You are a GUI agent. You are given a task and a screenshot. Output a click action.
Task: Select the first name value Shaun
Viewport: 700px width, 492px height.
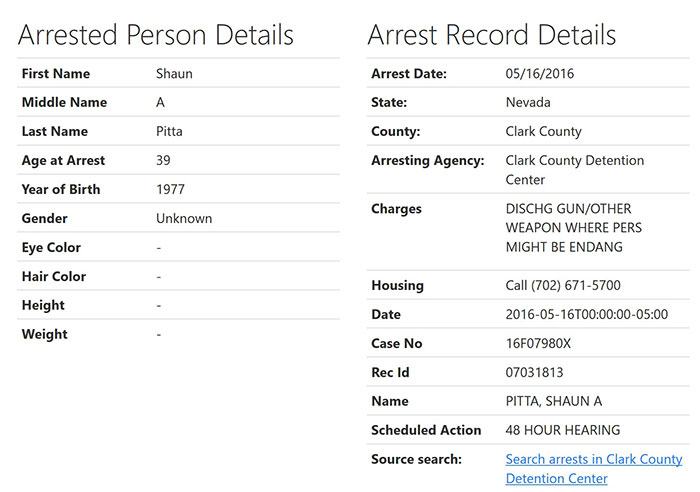point(173,74)
